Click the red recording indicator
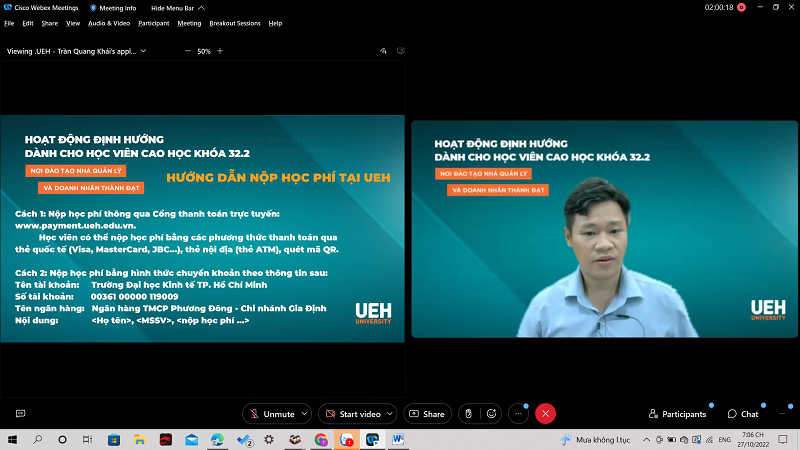 [741, 7]
